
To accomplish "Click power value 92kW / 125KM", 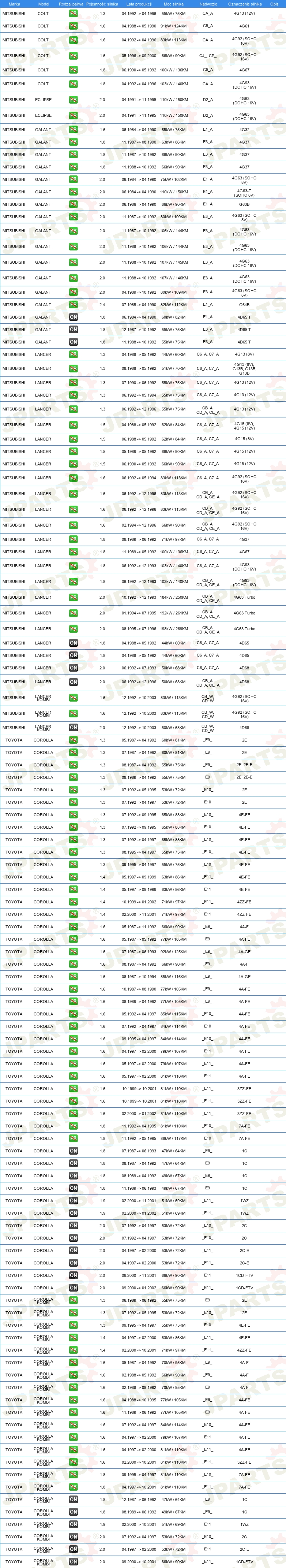I will pos(173,951).
